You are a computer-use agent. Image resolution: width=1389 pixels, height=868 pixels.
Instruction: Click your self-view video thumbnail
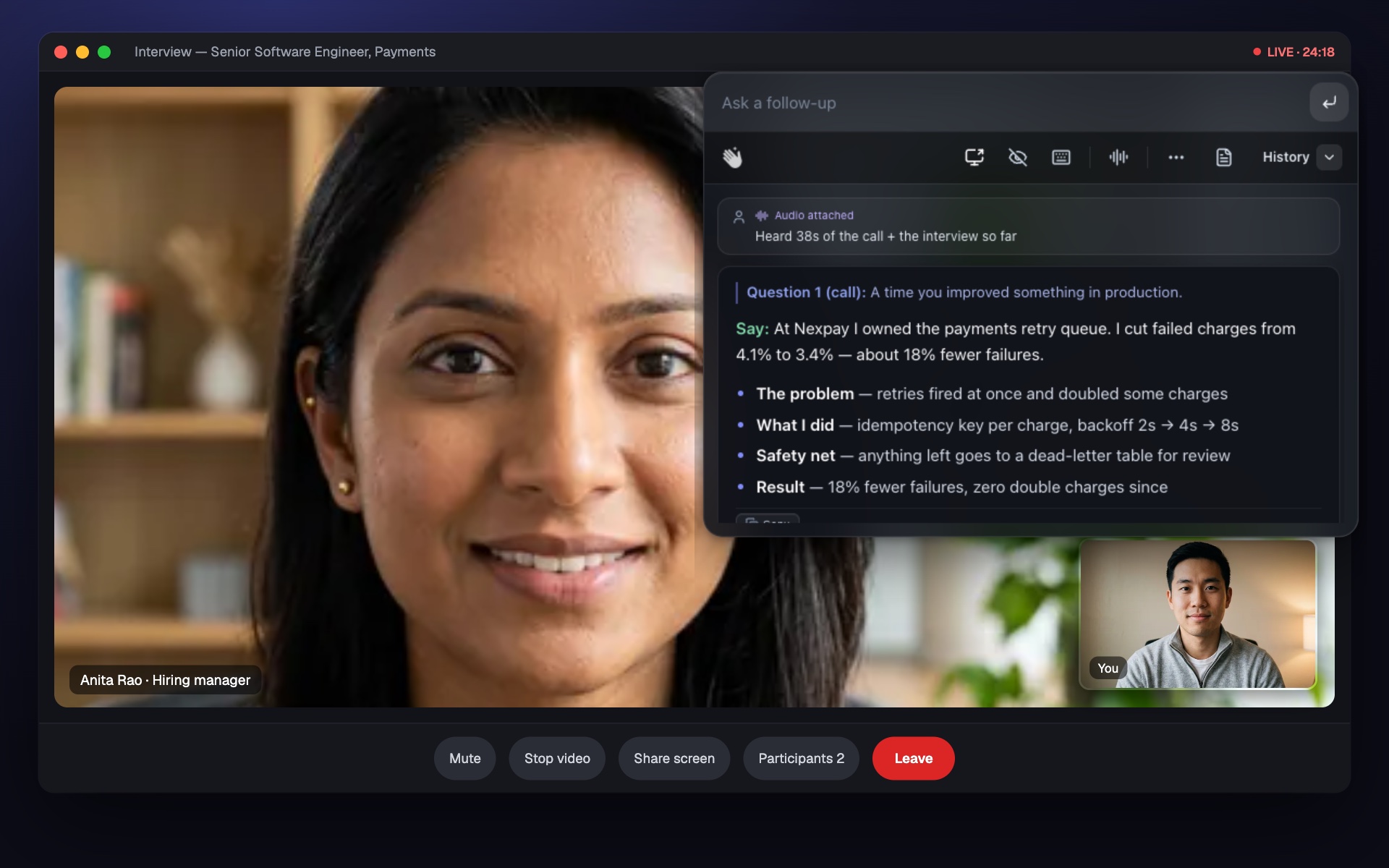pyautogui.click(x=1197, y=614)
